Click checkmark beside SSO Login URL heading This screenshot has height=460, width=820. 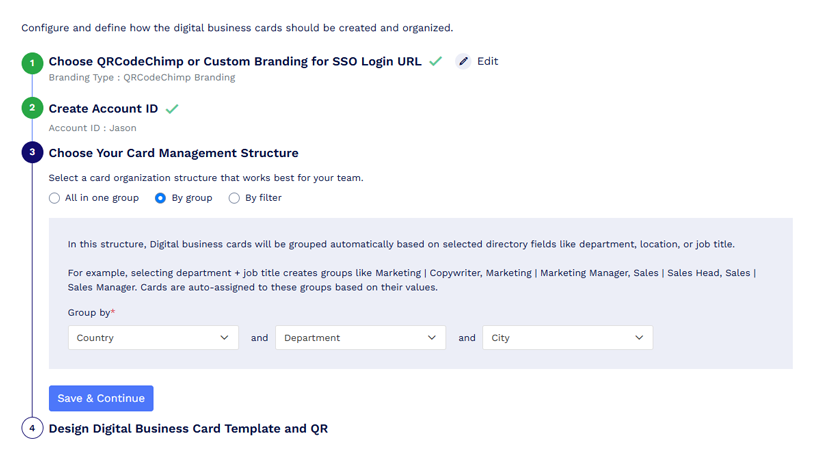(x=436, y=61)
